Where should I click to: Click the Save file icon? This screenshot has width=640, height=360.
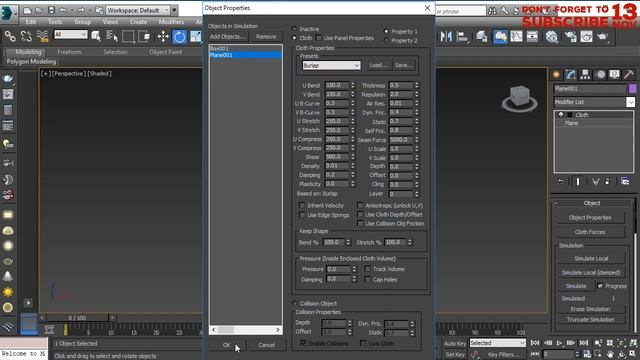coord(51,10)
